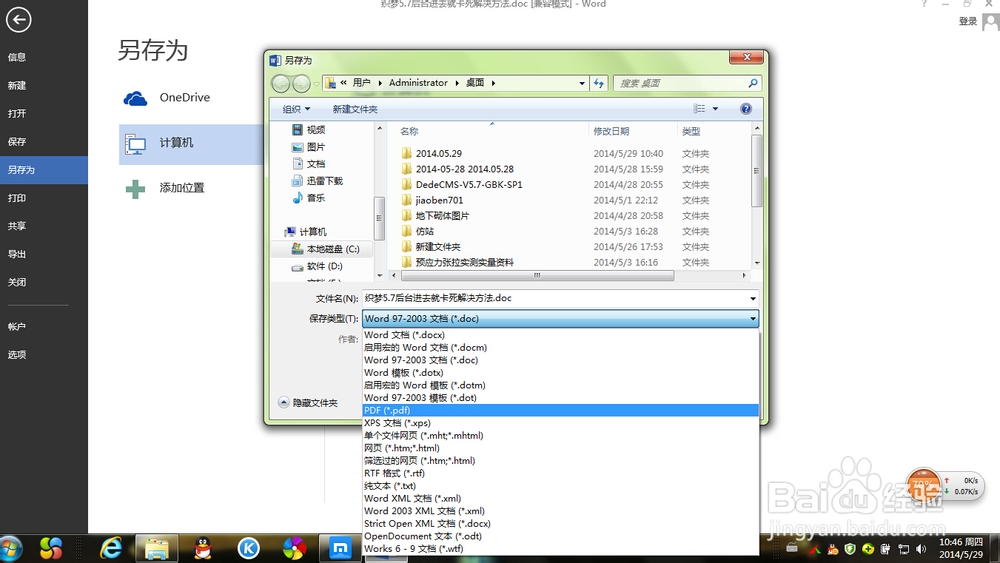This screenshot has width=1000, height=563.
Task: Open the address bar history dropdown
Action: pos(582,83)
